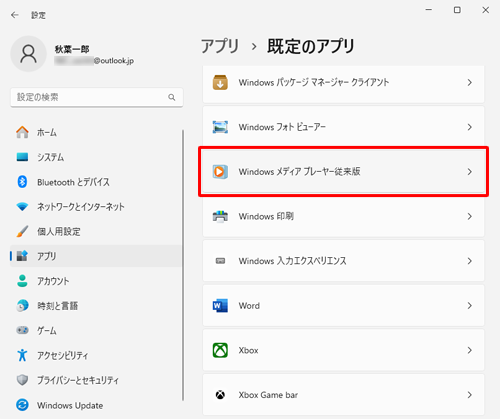Click the search magnifier icon
500x419 pixels.
[x=172, y=97]
